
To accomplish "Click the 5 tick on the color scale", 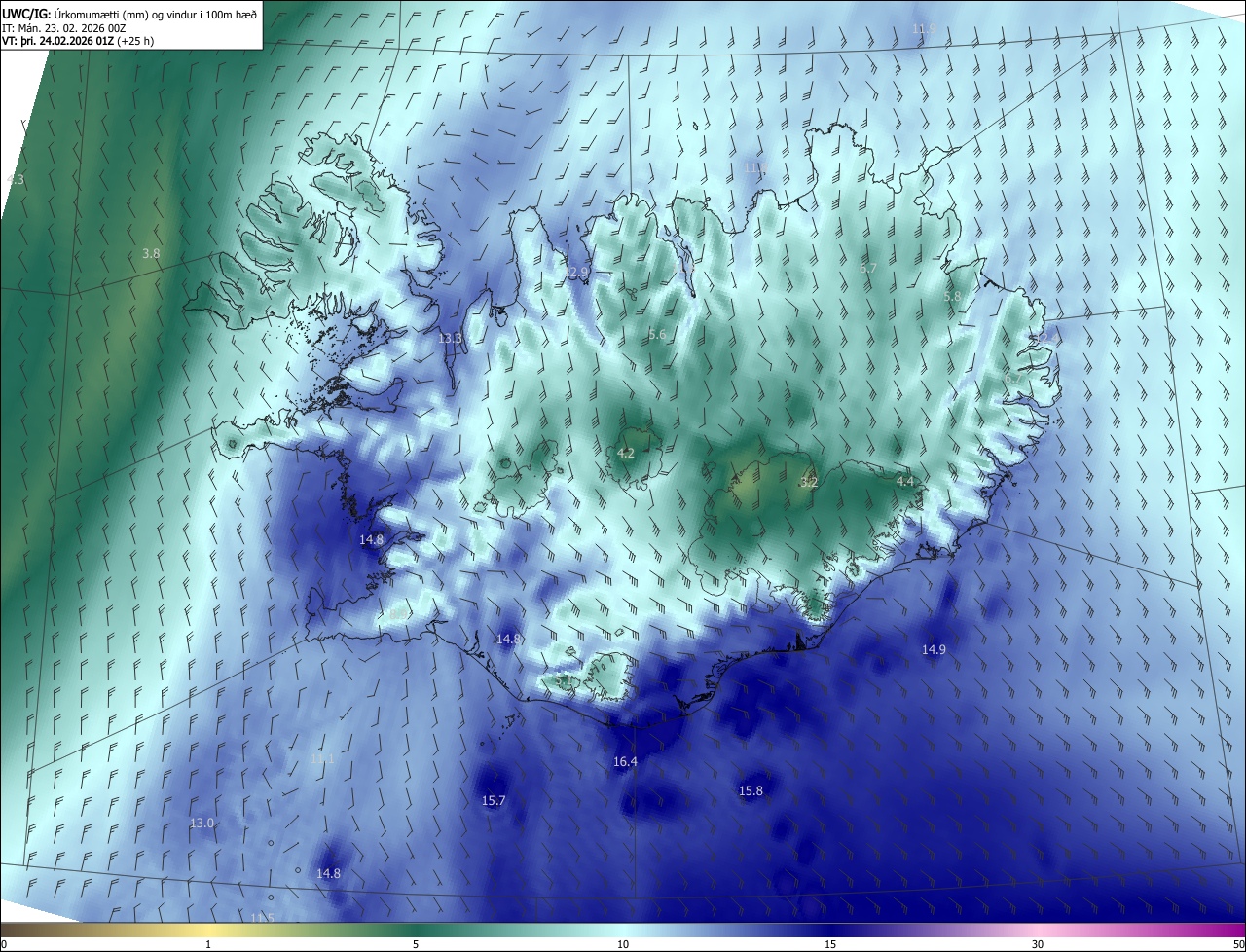I will click(416, 944).
